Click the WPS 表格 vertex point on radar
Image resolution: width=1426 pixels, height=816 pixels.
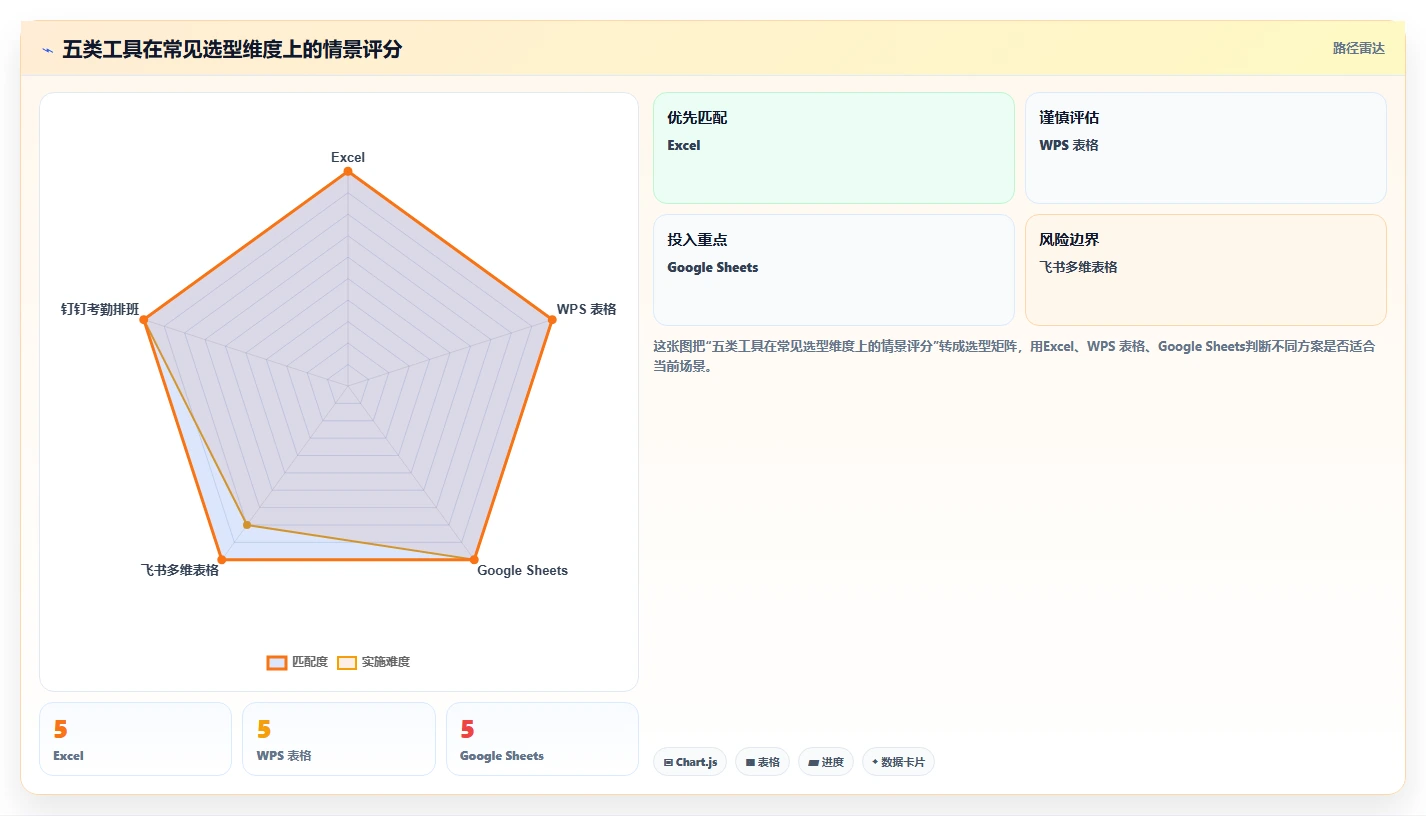[552, 320]
